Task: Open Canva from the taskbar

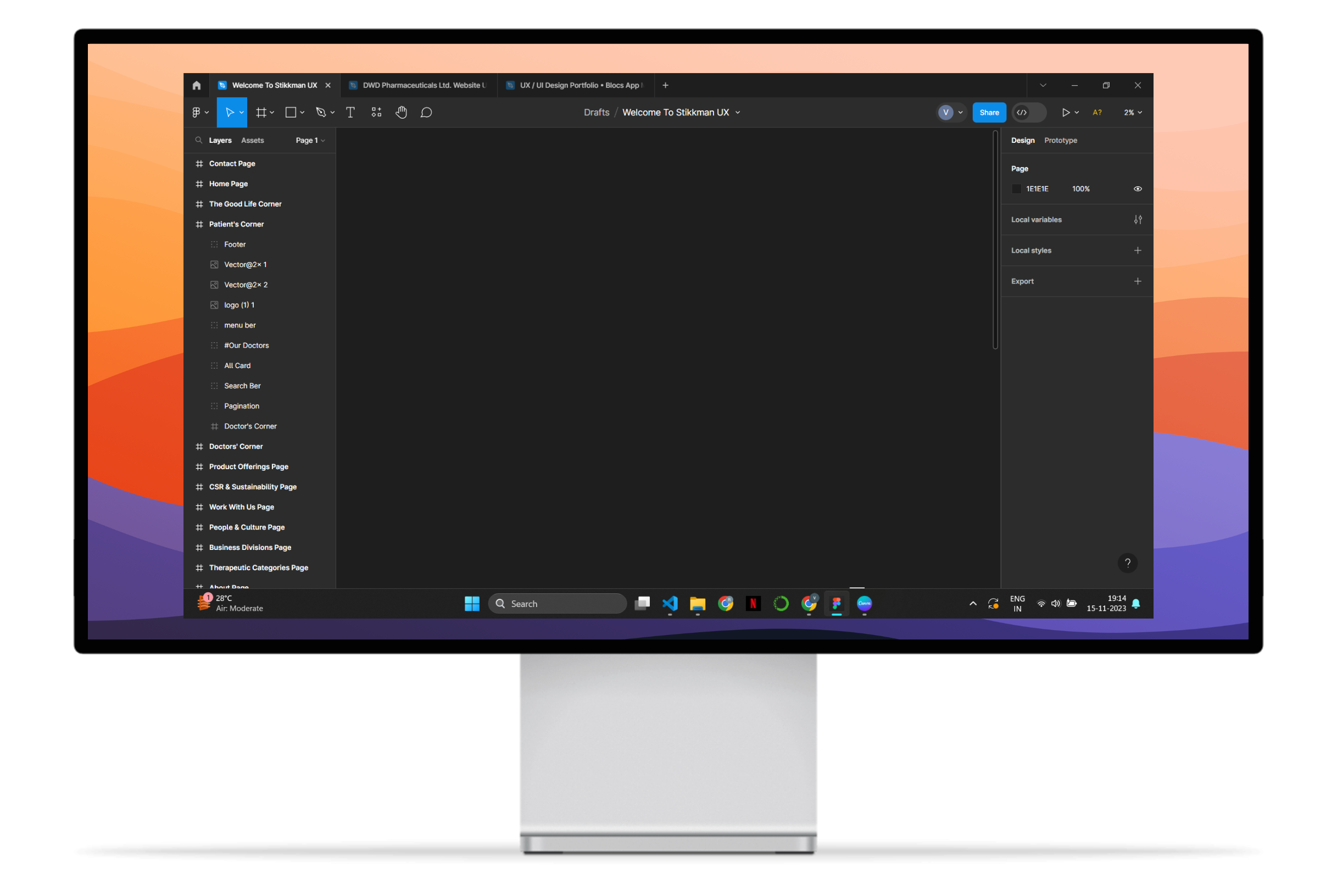Action: pyautogui.click(x=864, y=603)
